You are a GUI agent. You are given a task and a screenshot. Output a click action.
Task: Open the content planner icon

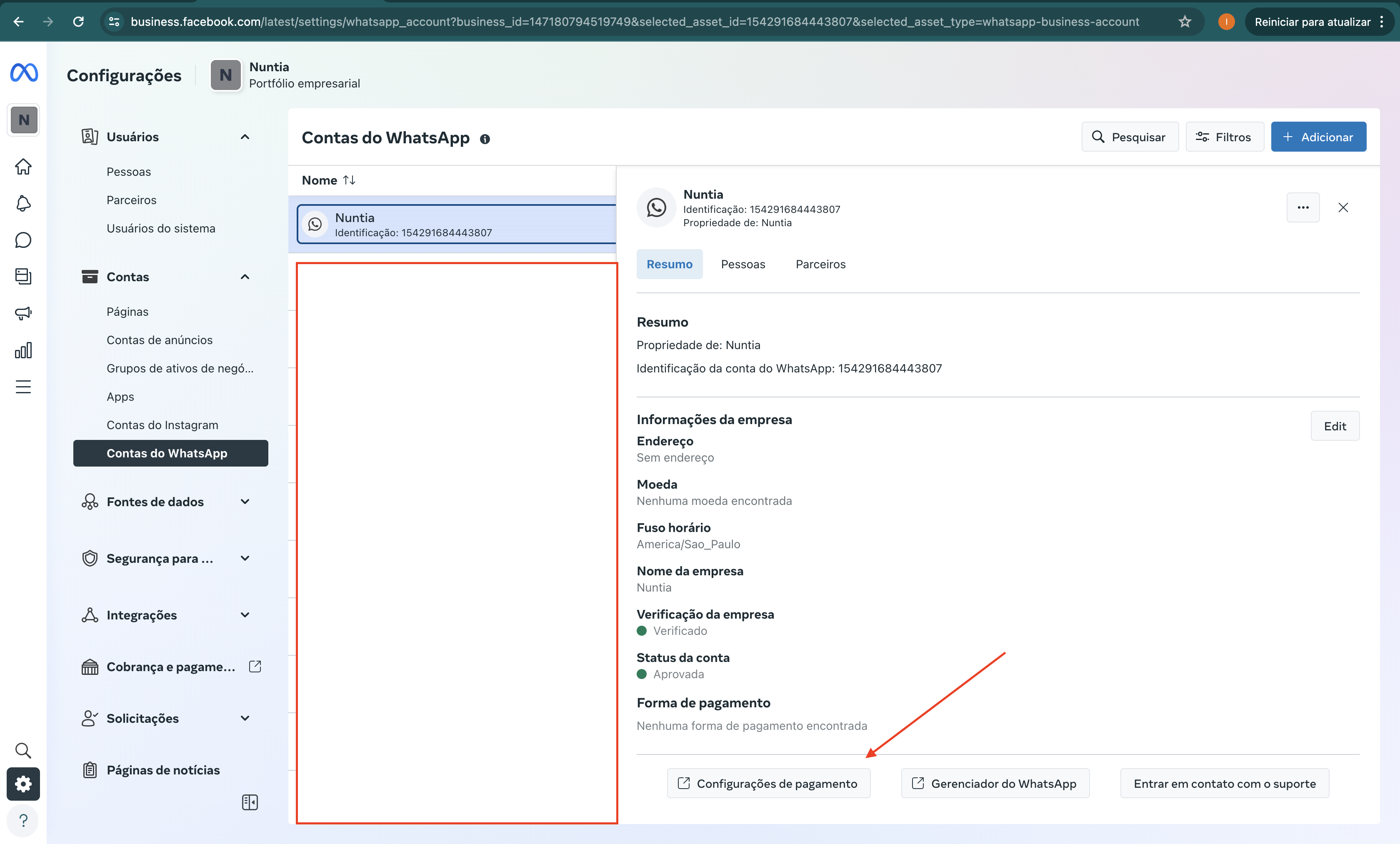click(x=23, y=277)
